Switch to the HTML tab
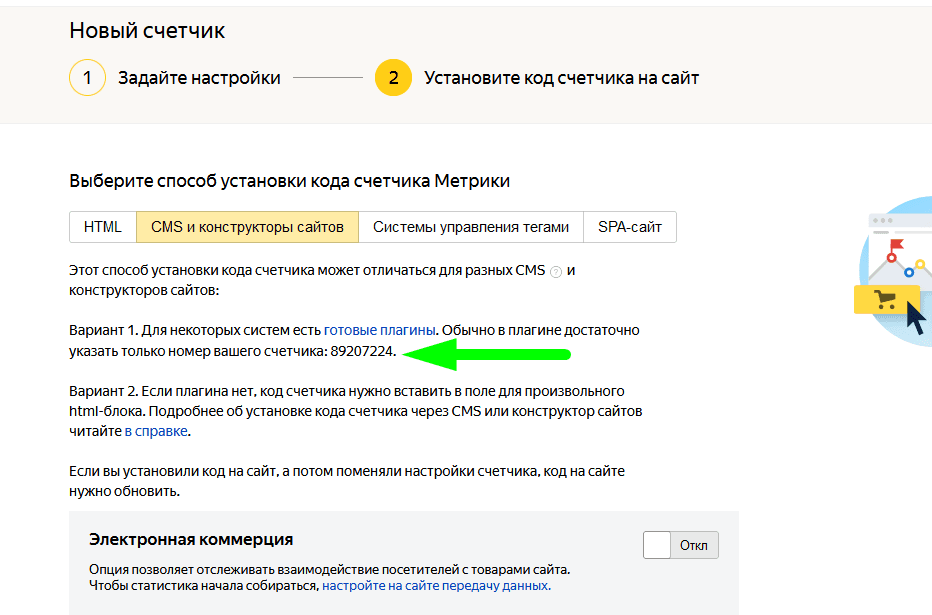932x615 pixels. pyautogui.click(x=103, y=227)
